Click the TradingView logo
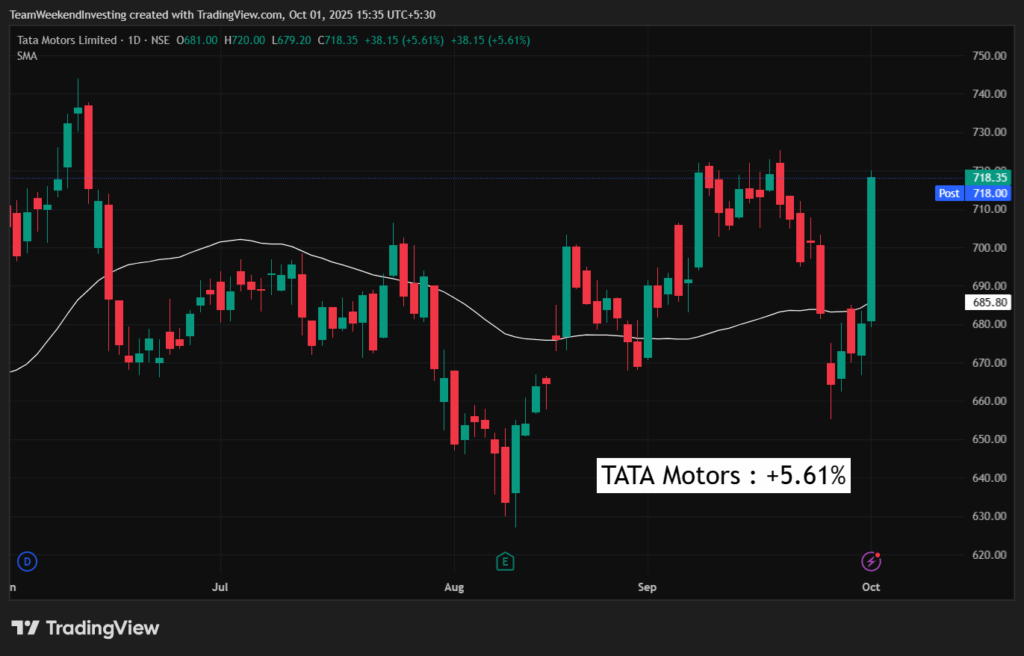This screenshot has height=656, width=1024. (x=85, y=628)
